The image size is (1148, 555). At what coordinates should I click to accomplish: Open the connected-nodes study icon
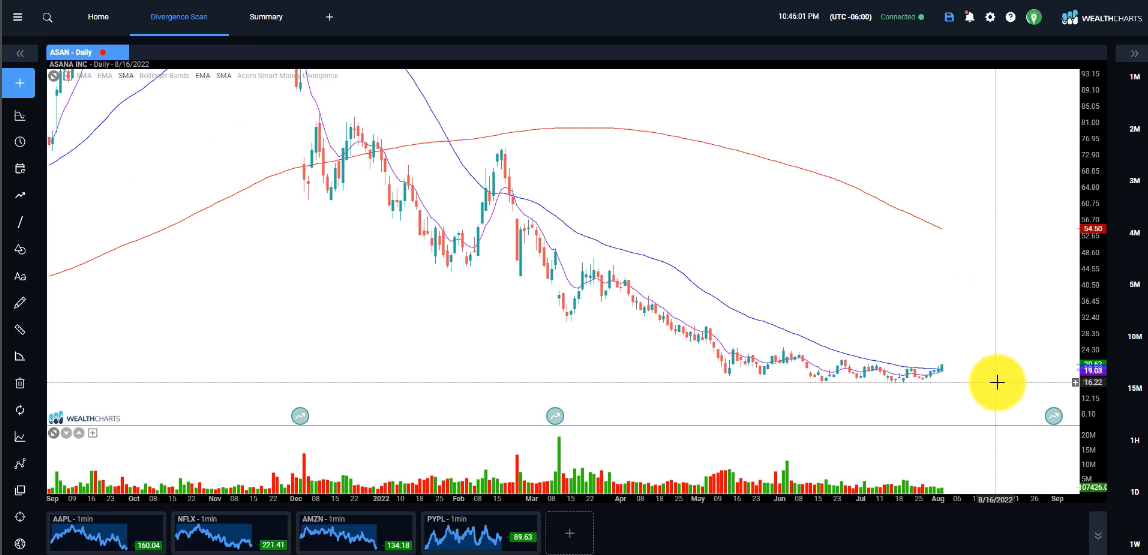[20, 463]
